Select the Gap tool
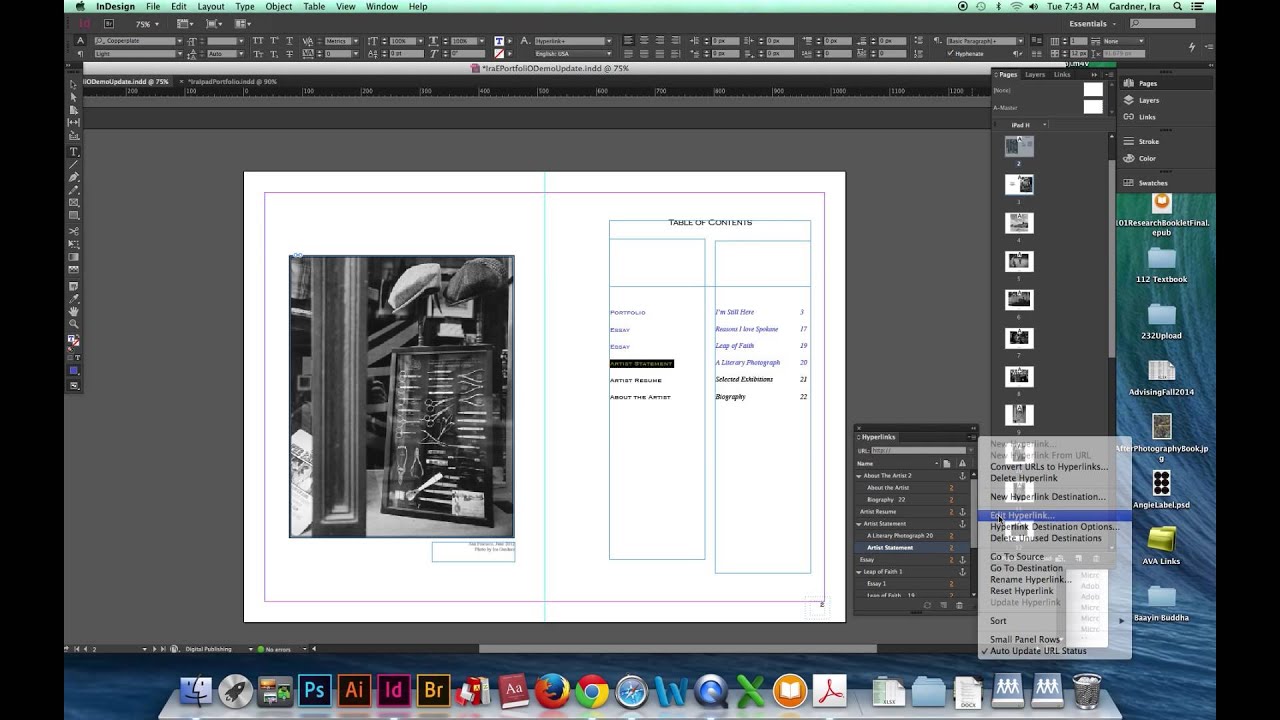1280x720 pixels. click(x=74, y=122)
